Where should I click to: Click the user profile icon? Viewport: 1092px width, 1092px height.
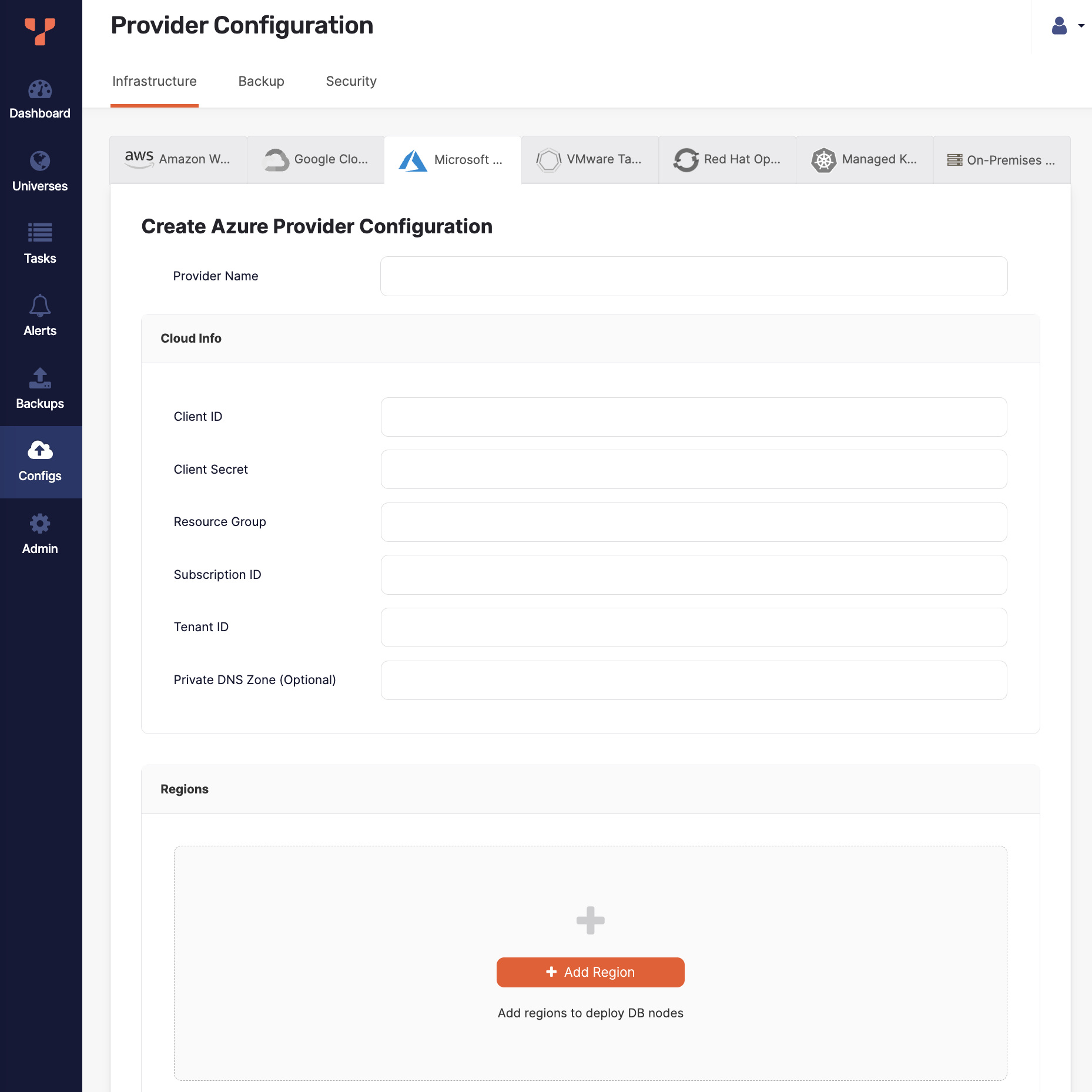click(1059, 26)
